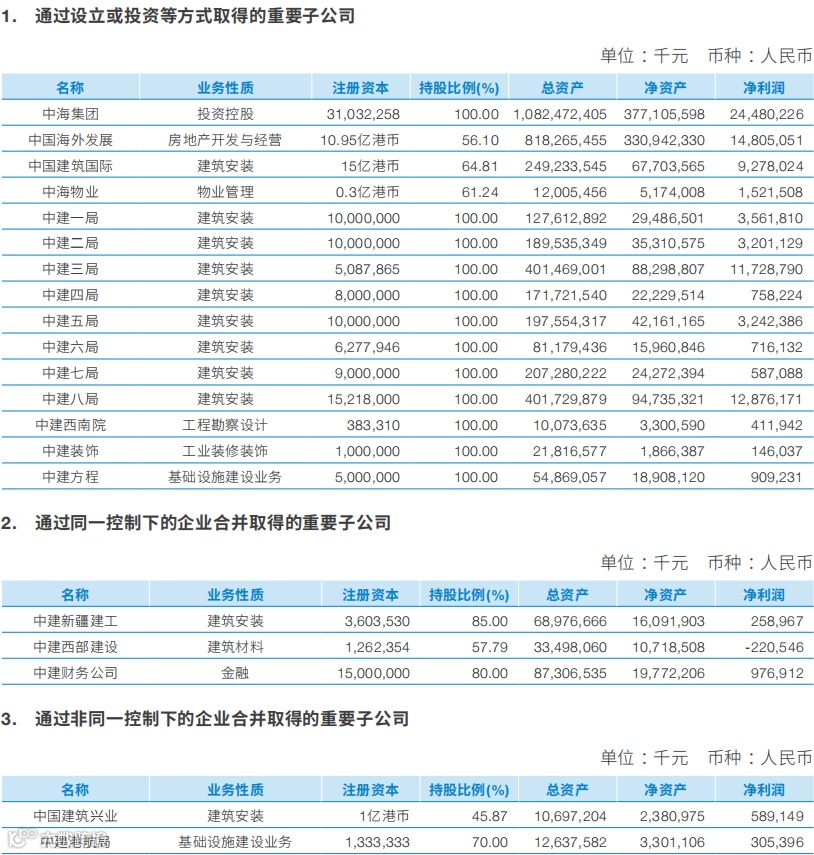Click registered capital "10.95亿港币"
Viewport: 814px width, 855px height.
pos(360,140)
